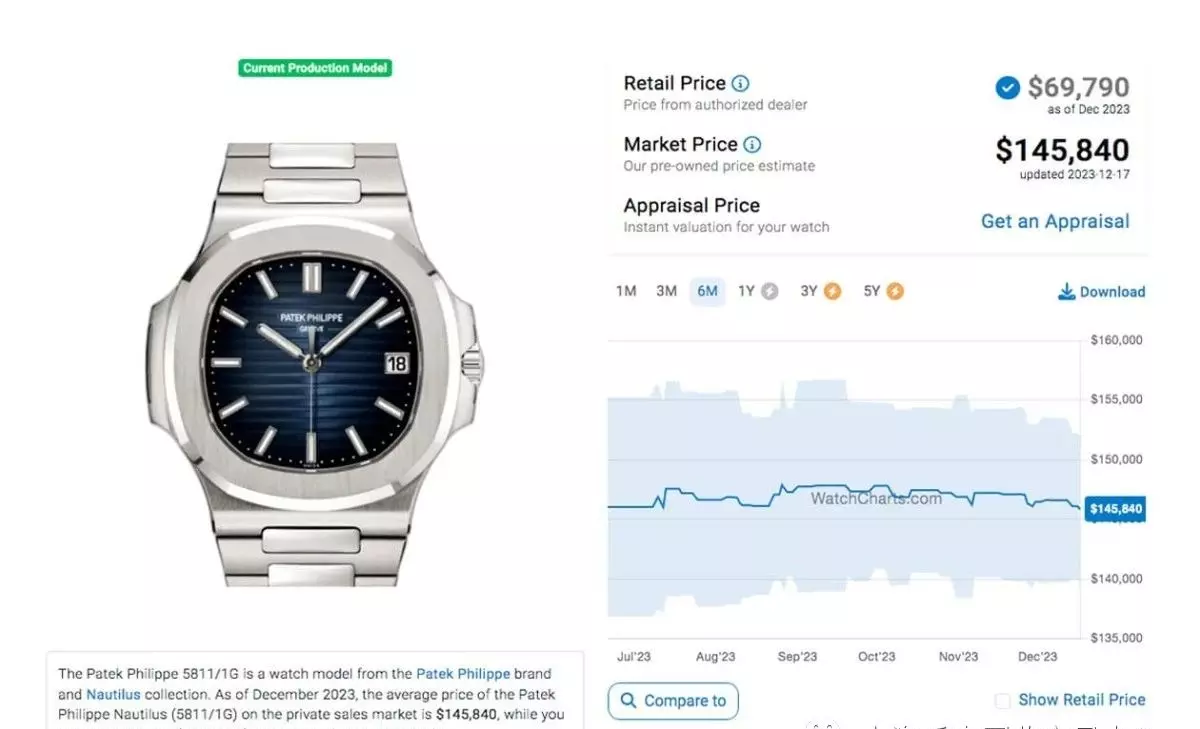Enable the Show Retail Price checkbox
Screen dimensions: 1200x729
(x=1003, y=701)
